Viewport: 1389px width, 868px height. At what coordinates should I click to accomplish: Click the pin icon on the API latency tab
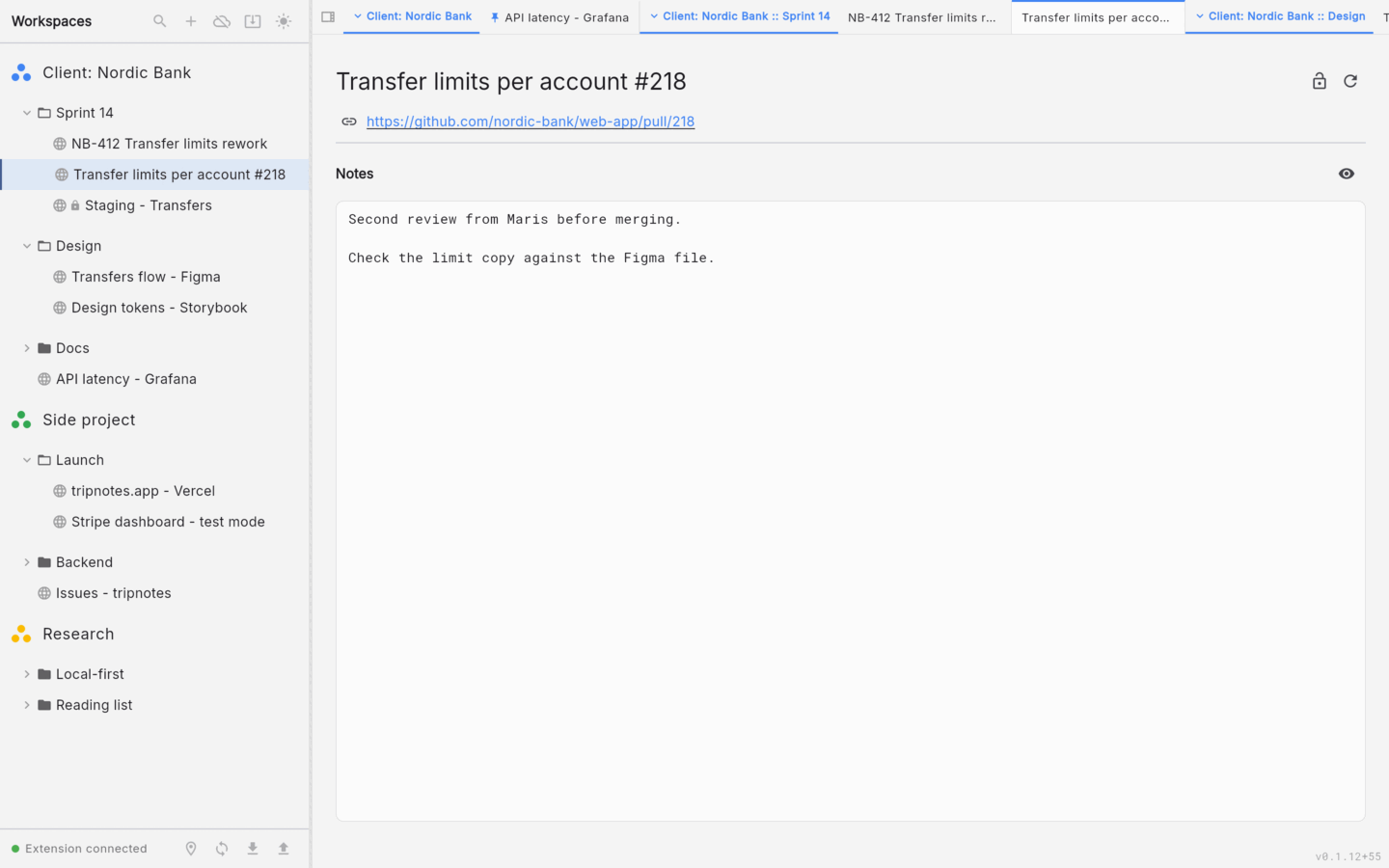[x=495, y=17]
